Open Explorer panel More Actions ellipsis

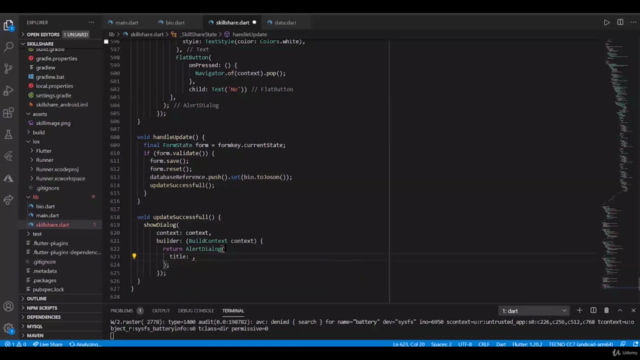(x=91, y=22)
